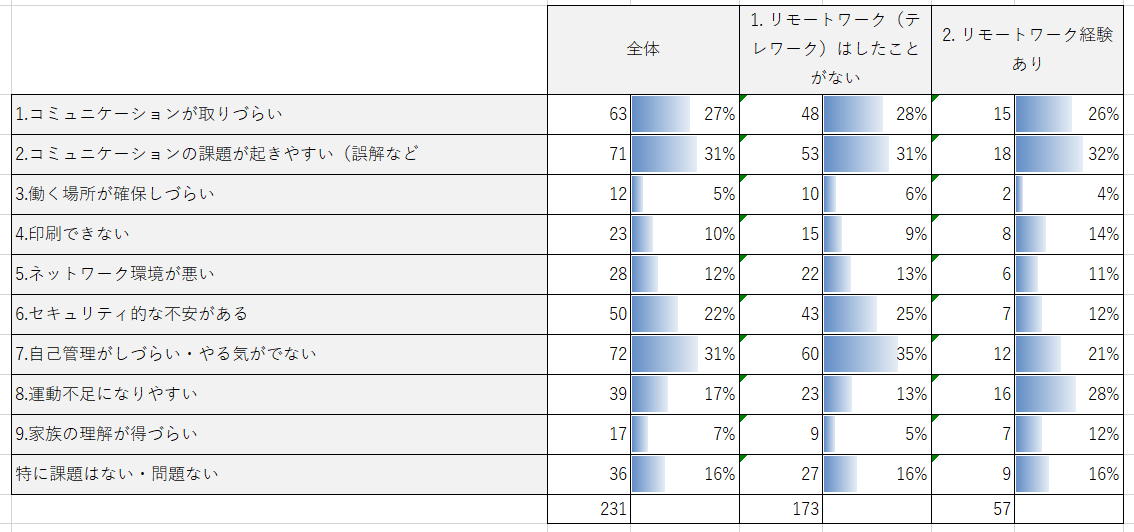Click the 22% data bar cell
The width and height of the screenshot is (1134, 532).
tap(685, 314)
